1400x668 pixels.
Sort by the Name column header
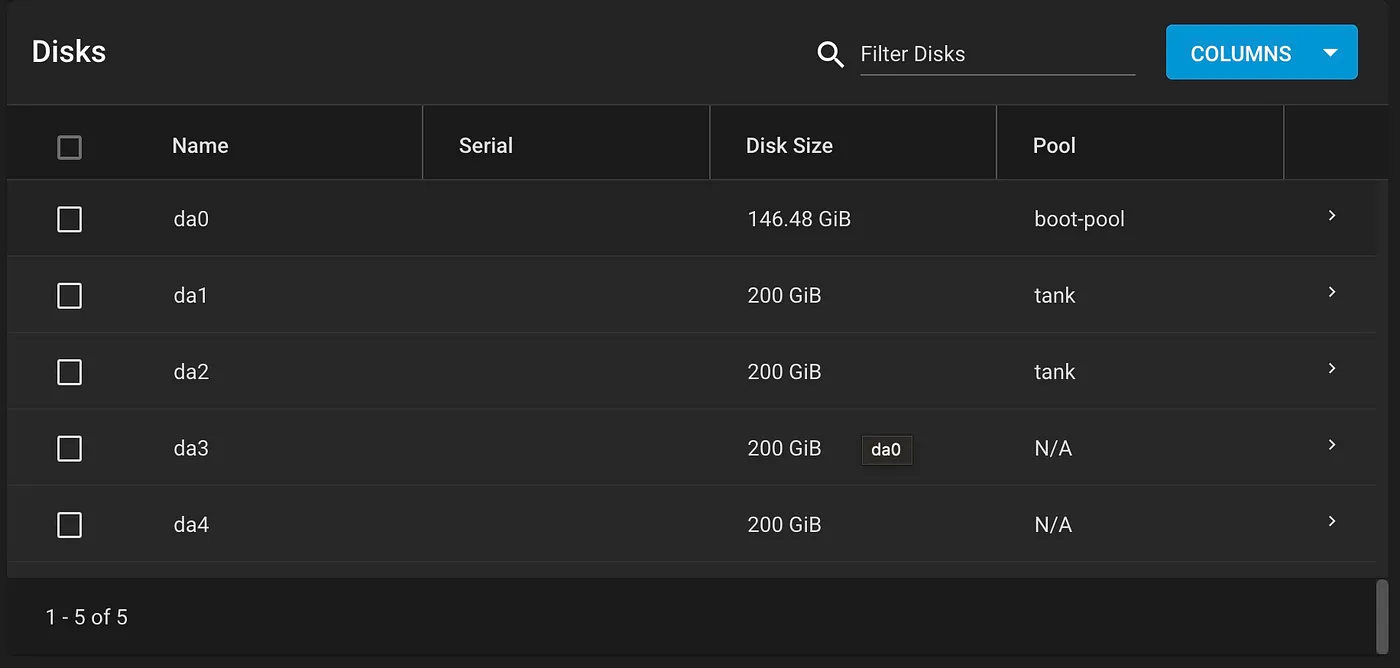[200, 146]
